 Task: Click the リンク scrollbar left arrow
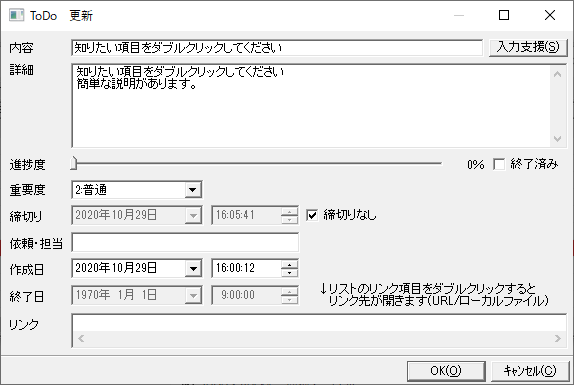point(81,339)
